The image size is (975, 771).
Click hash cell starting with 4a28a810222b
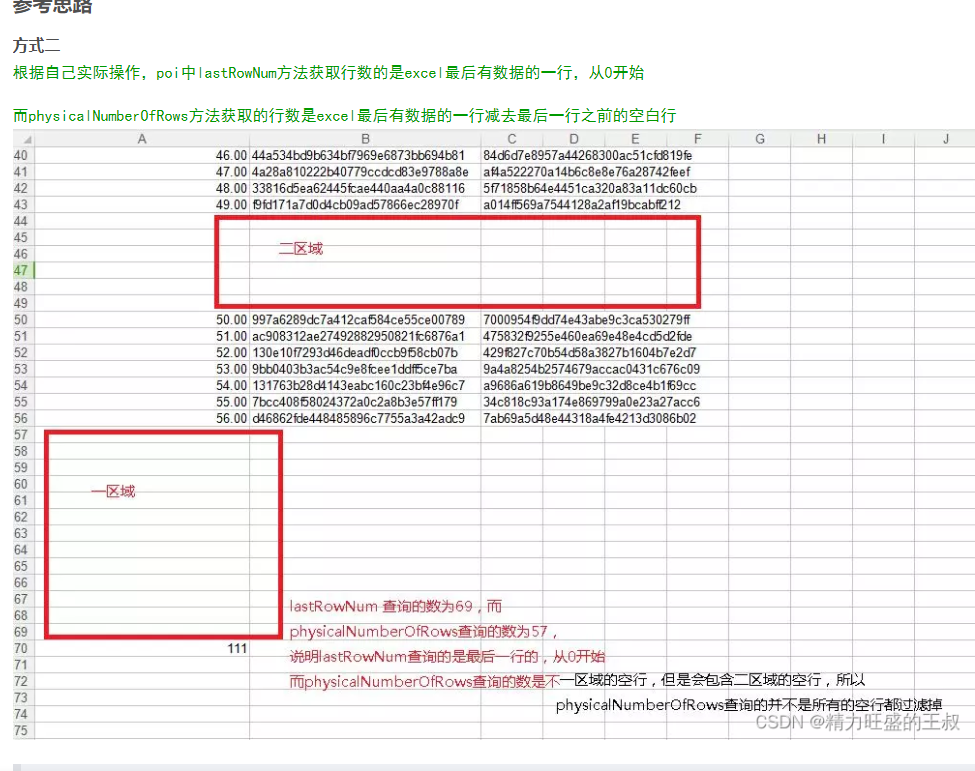click(x=365, y=172)
